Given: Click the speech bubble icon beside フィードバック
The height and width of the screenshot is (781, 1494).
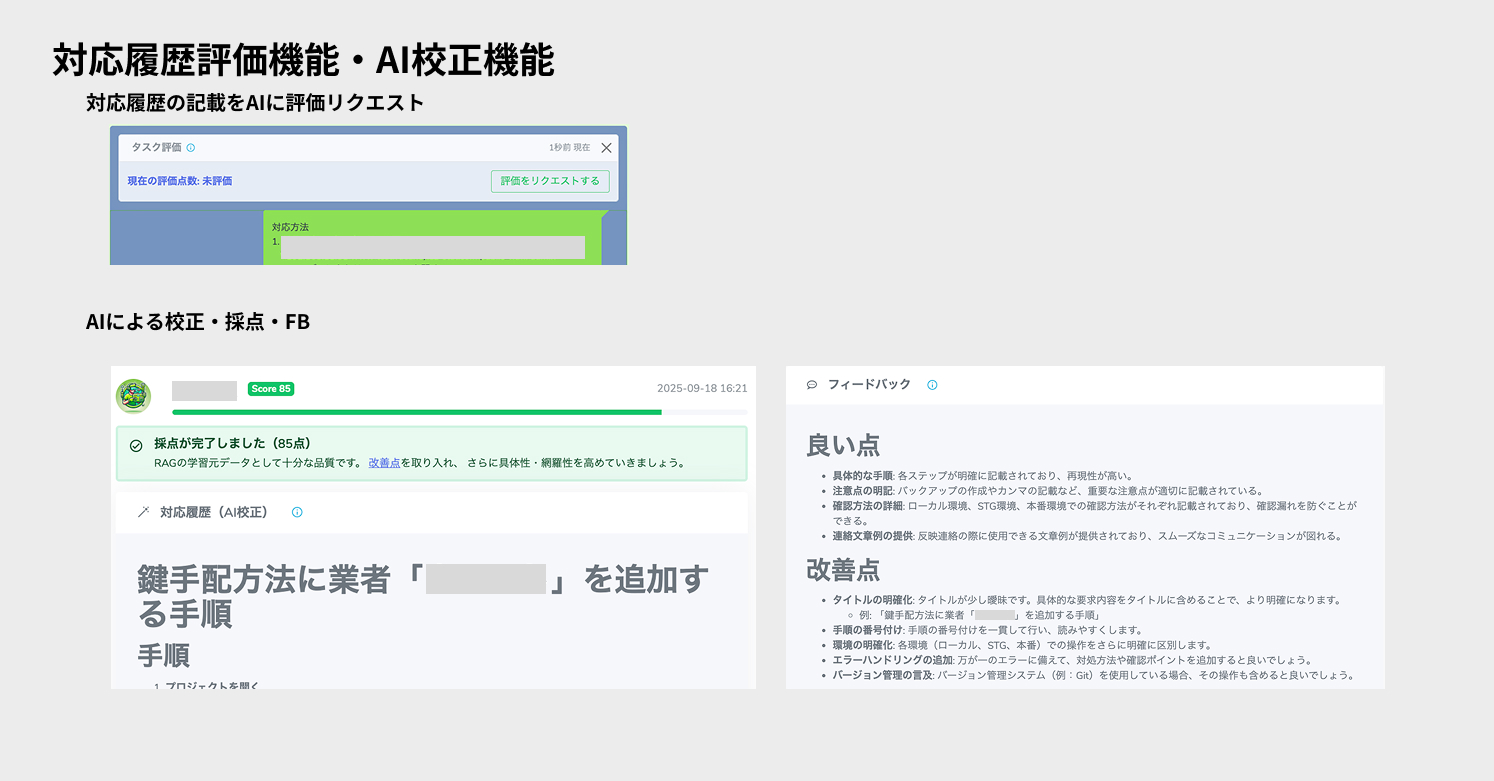Looking at the screenshot, I should point(812,385).
